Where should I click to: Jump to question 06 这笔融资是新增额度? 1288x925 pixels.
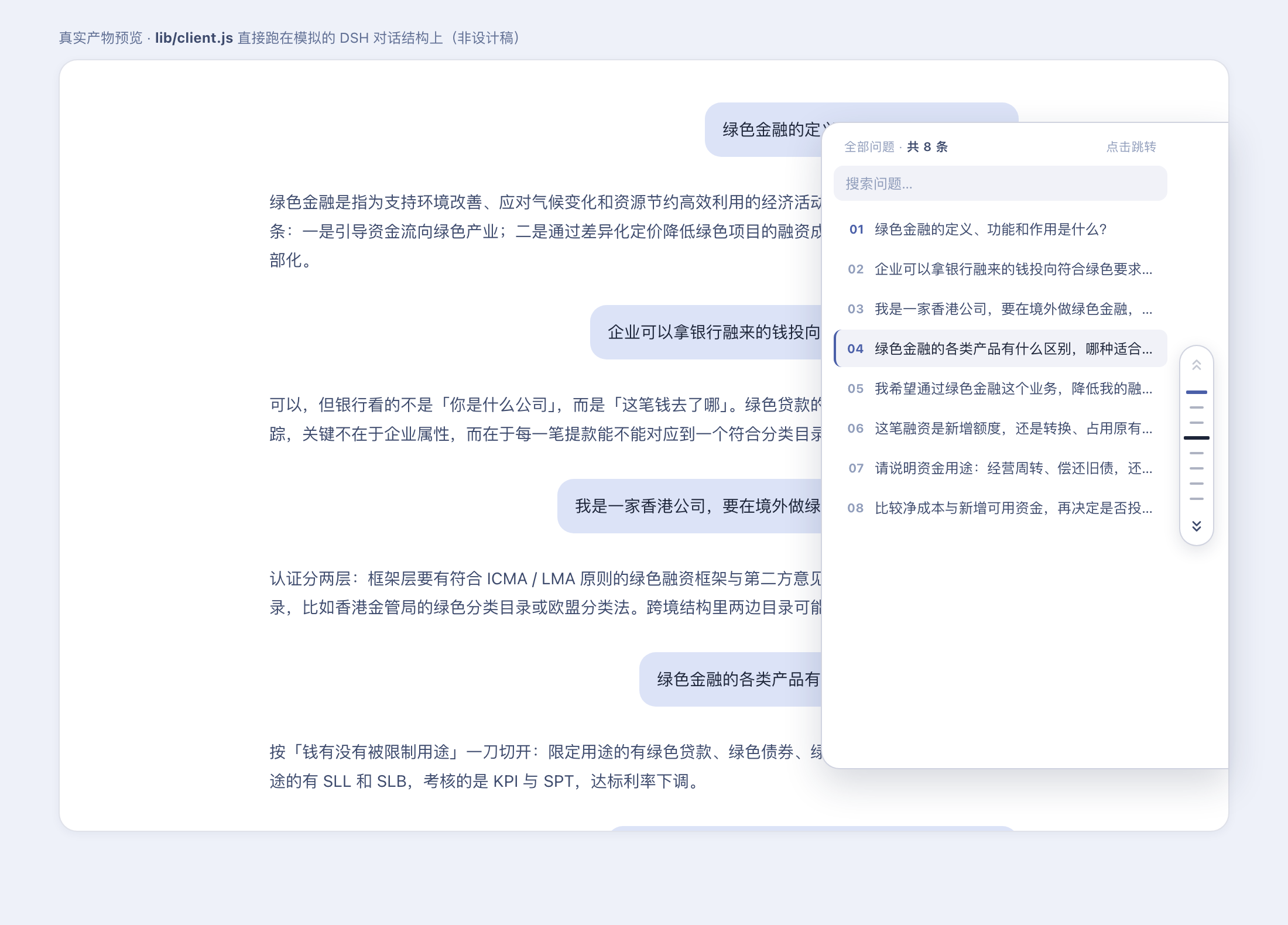coord(1000,429)
